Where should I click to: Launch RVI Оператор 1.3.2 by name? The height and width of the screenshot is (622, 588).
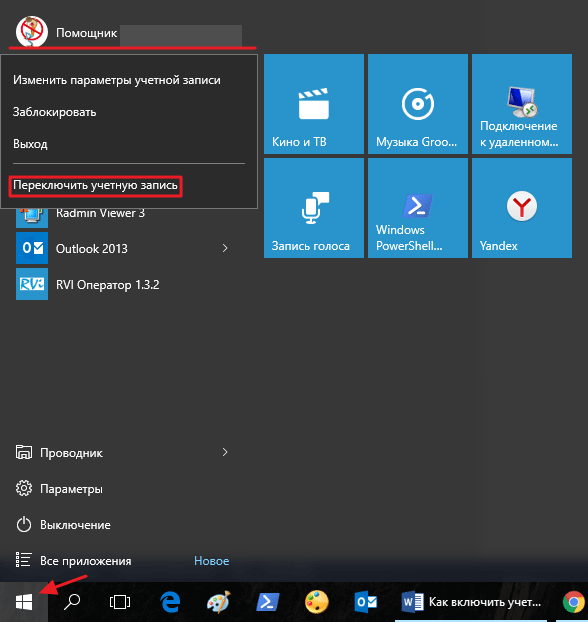[x=108, y=285]
